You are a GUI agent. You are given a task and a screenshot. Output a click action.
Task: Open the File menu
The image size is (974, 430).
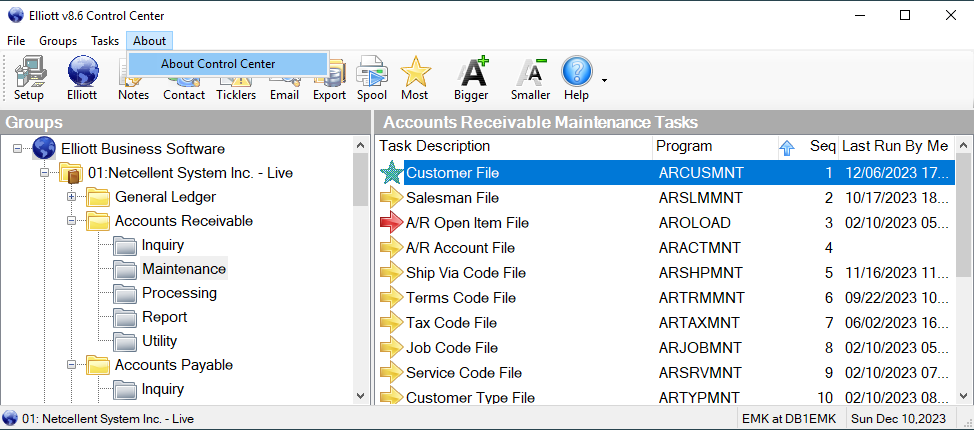coord(16,41)
